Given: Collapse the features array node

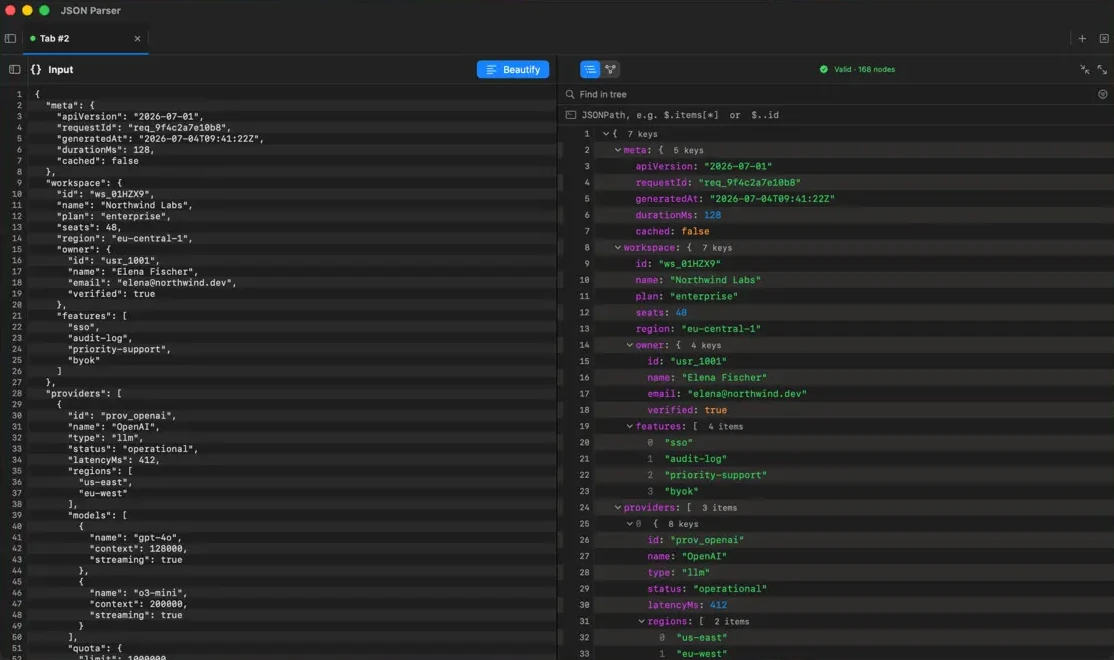Looking at the screenshot, I should 629,426.
